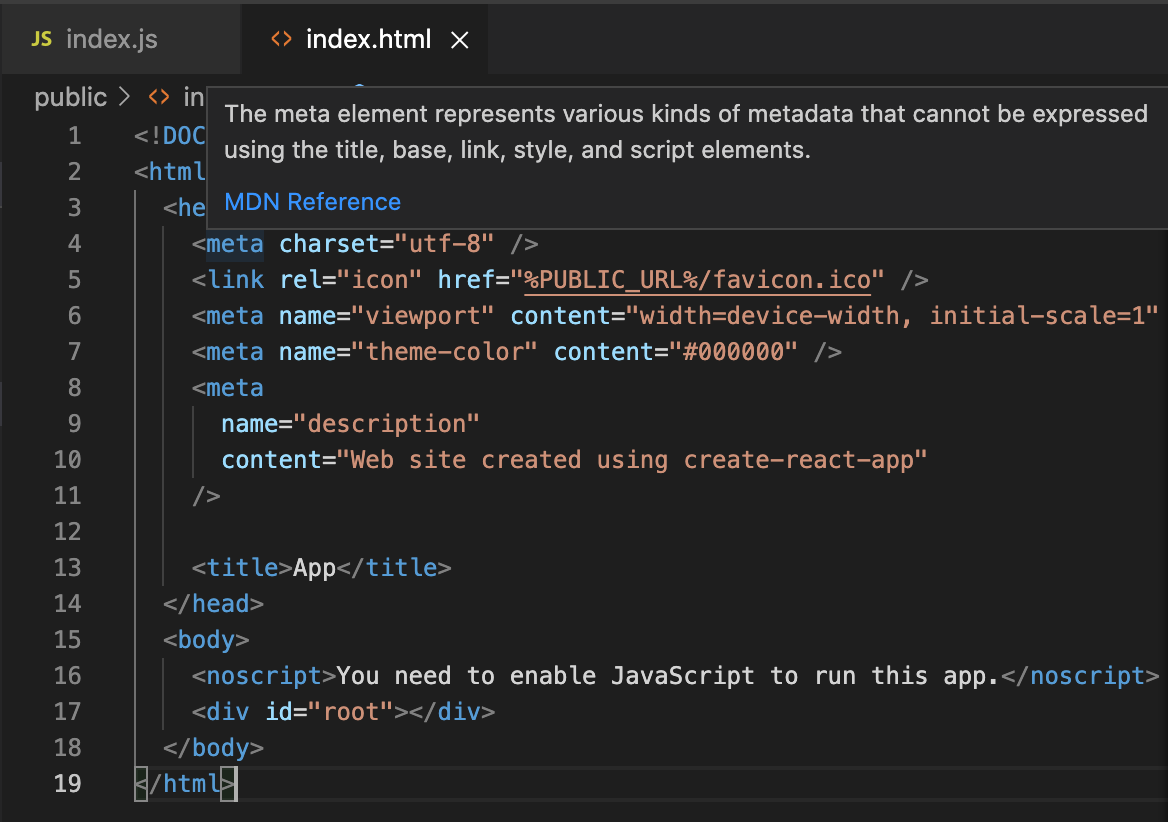Click the noscript message text
1168x822 pixels.
tap(667, 675)
